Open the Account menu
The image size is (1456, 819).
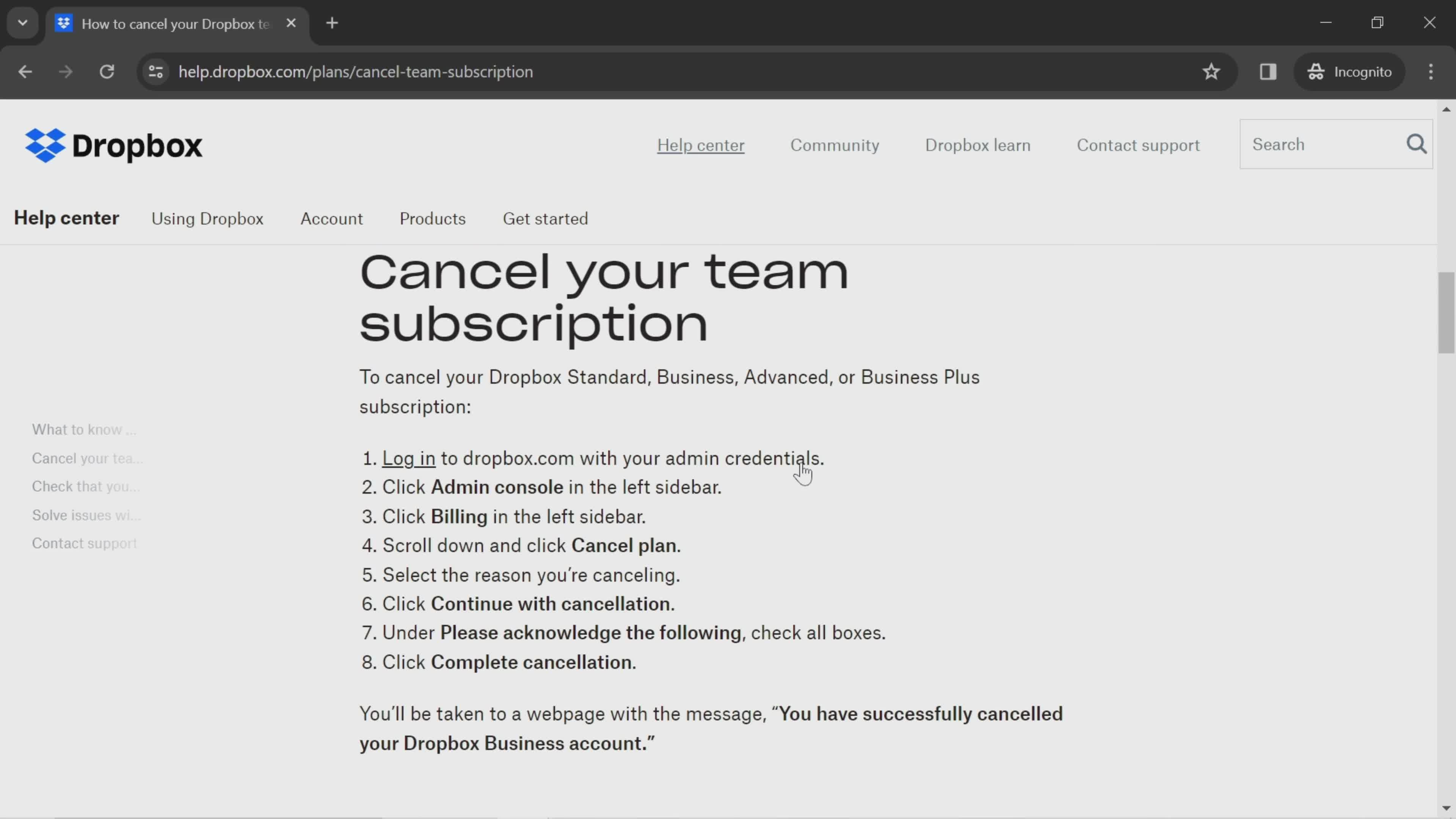tap(332, 219)
